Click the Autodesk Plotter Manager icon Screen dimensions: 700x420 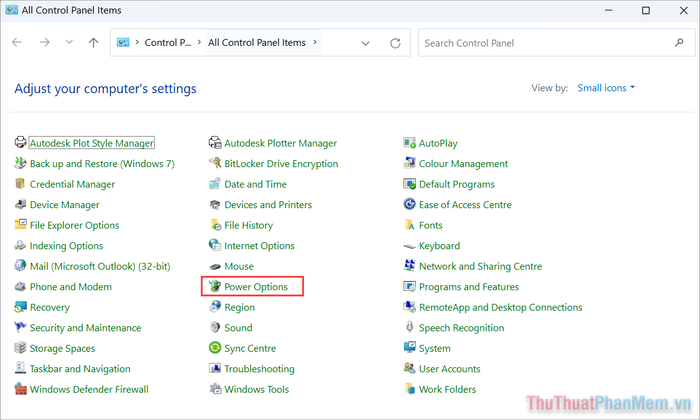pos(215,143)
